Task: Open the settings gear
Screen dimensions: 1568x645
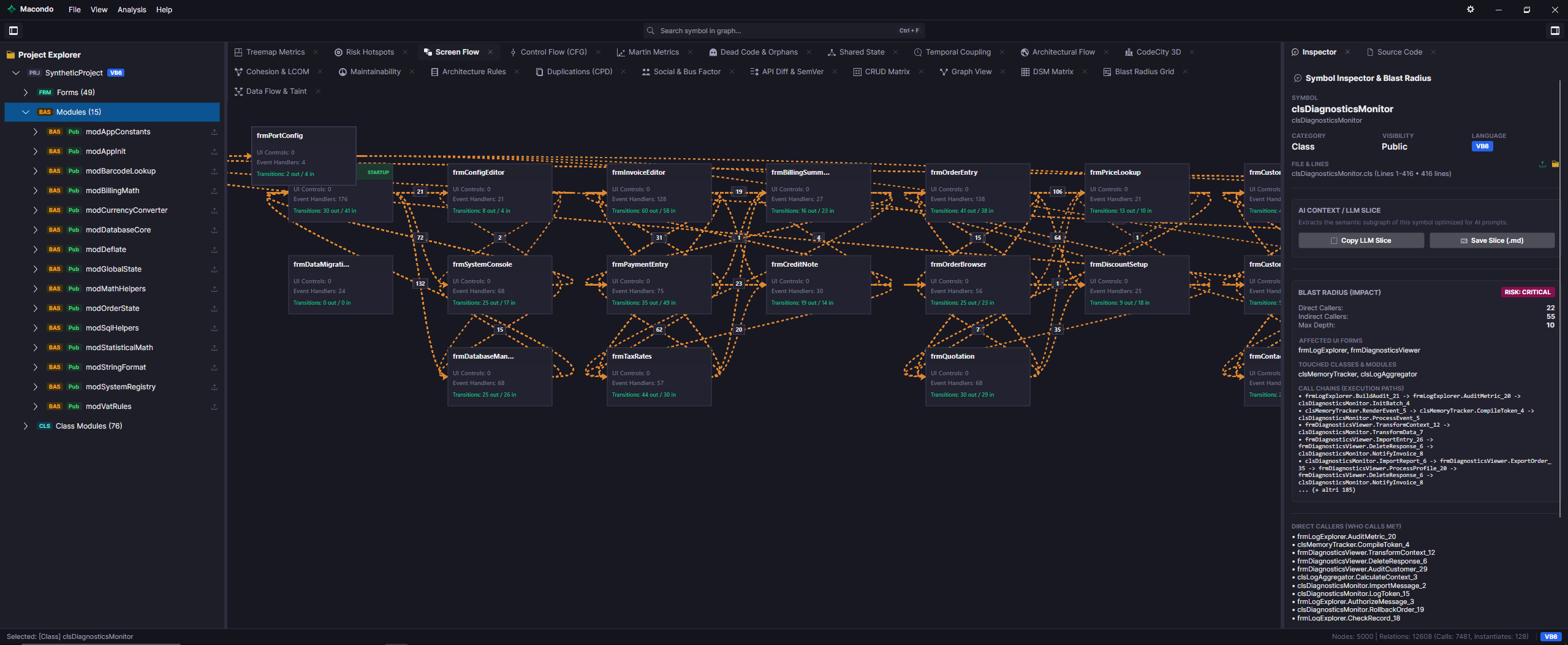Action: (x=1471, y=10)
